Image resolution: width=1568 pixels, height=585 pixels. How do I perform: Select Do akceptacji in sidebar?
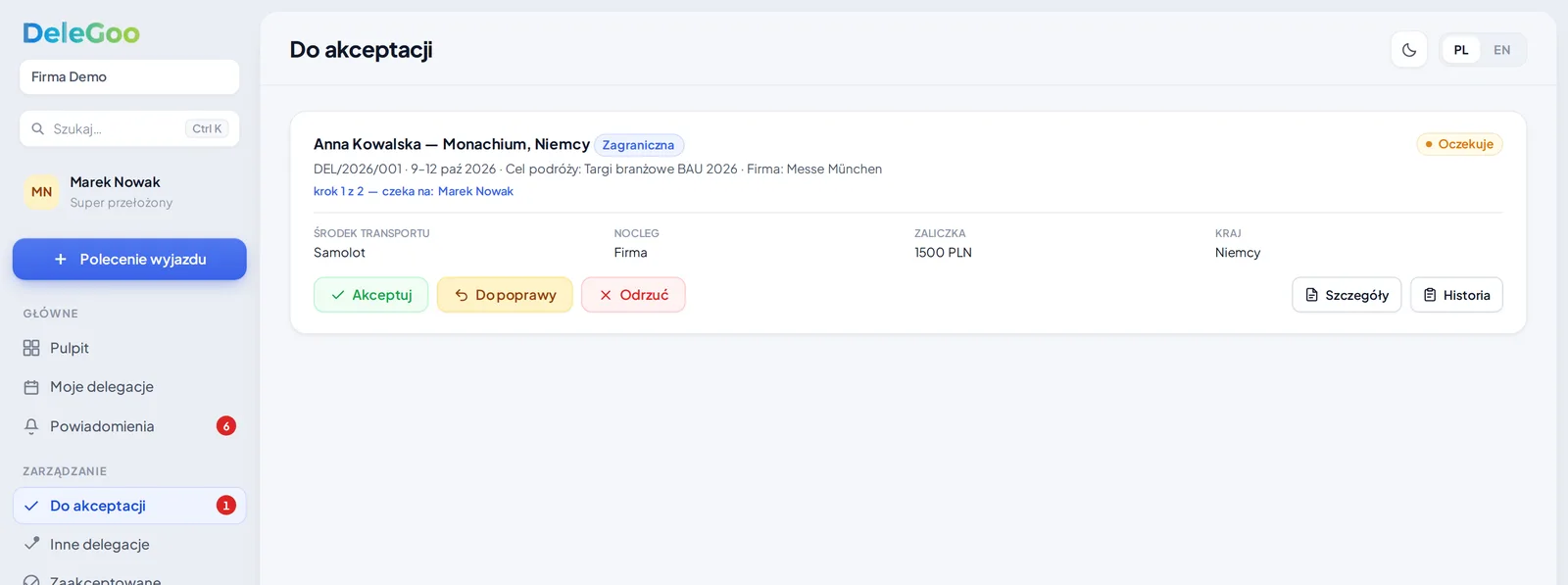pyautogui.click(x=129, y=506)
